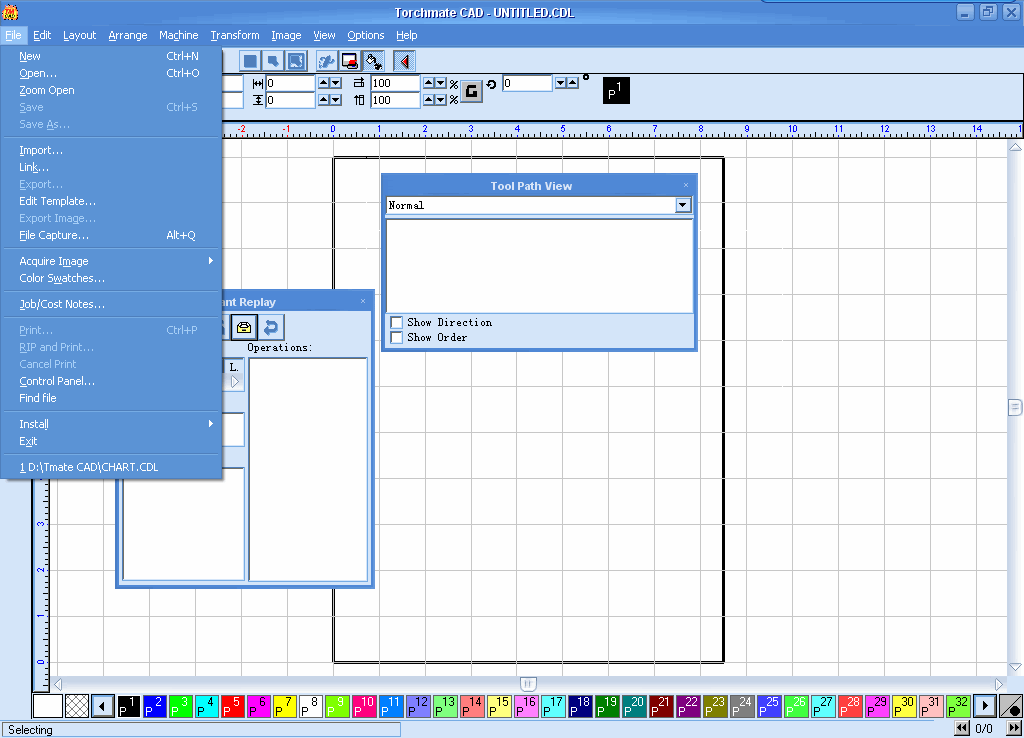1024x738 pixels.
Task: Click the blank white swatch in the palette bar
Action: click(47, 706)
